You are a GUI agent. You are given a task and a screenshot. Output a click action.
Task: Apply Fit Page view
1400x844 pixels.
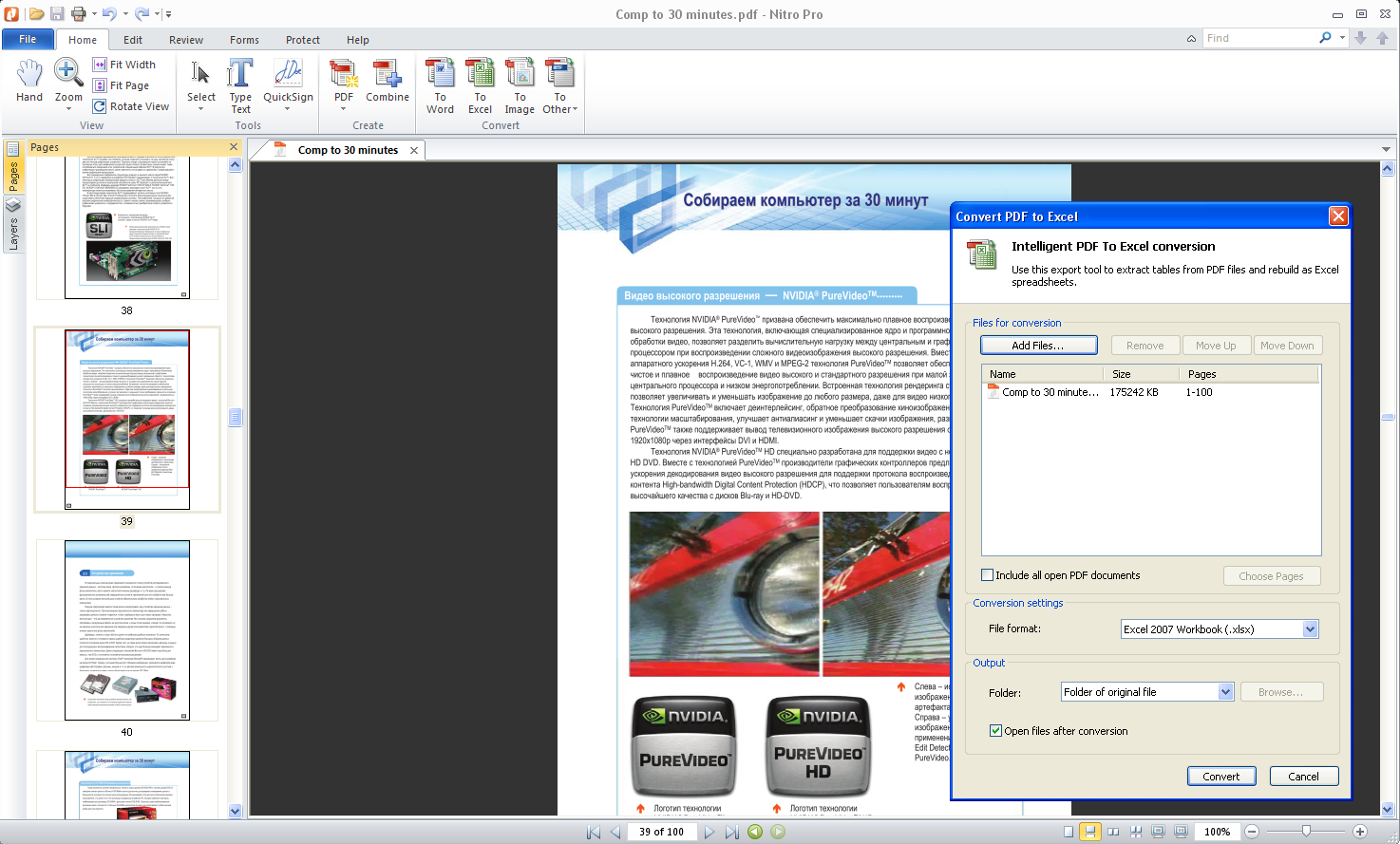pos(121,85)
